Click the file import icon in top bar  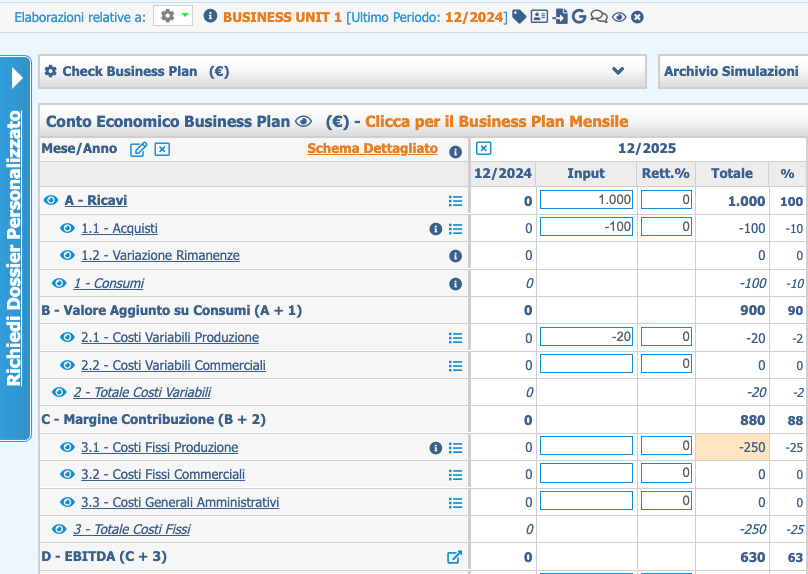(560, 17)
